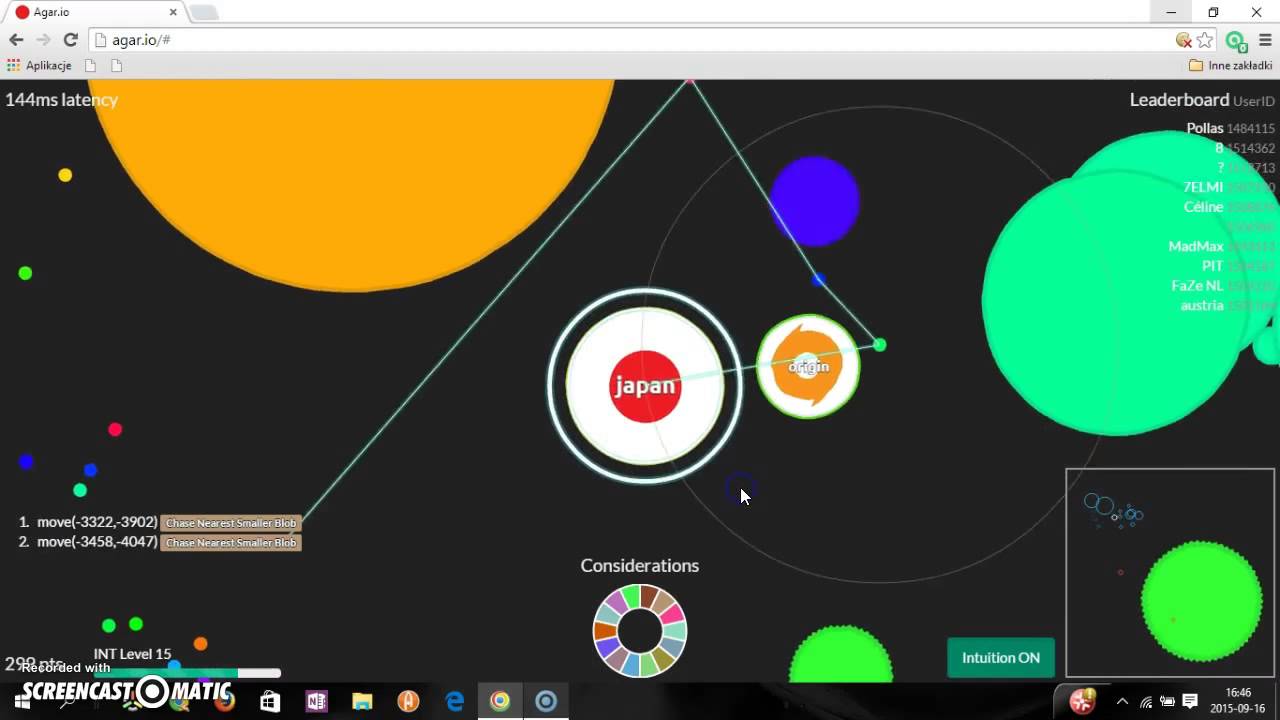The image size is (1280, 720).
Task: Open the second blank bookmark page icon
Action: [116, 65]
